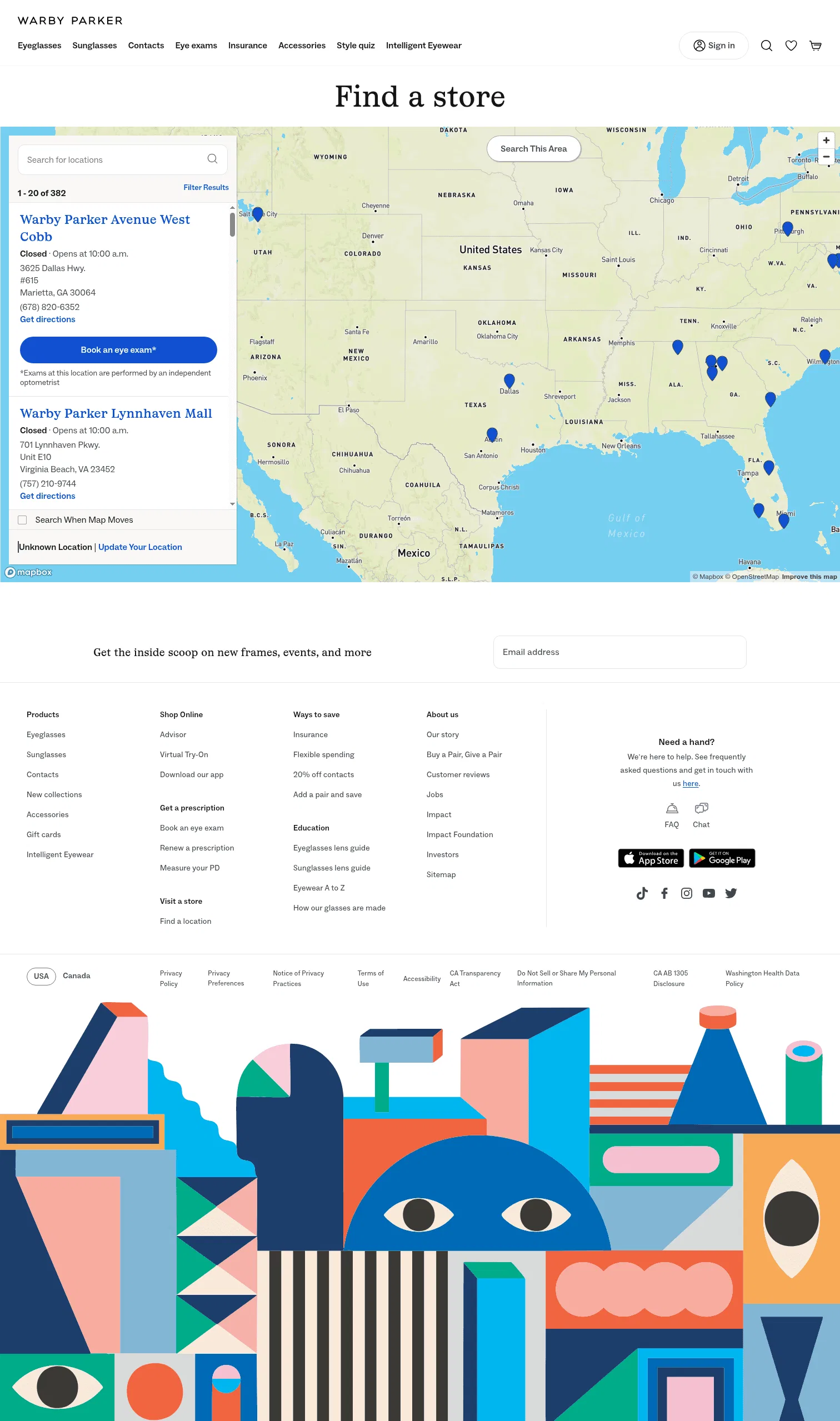
Task: Click the Sign in button
Action: (714, 46)
